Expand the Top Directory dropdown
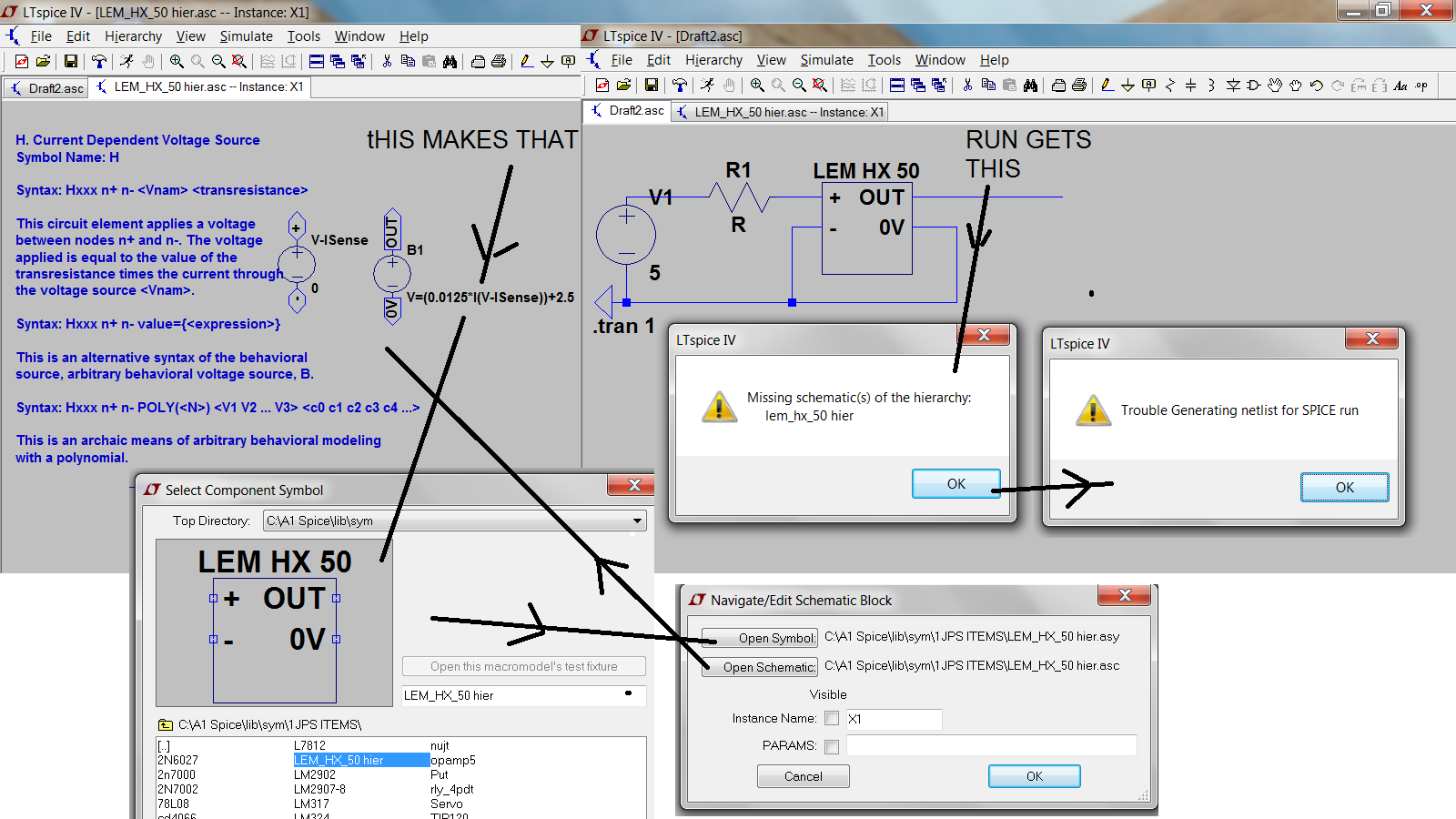Screen dimensions: 1456x819 637,521
